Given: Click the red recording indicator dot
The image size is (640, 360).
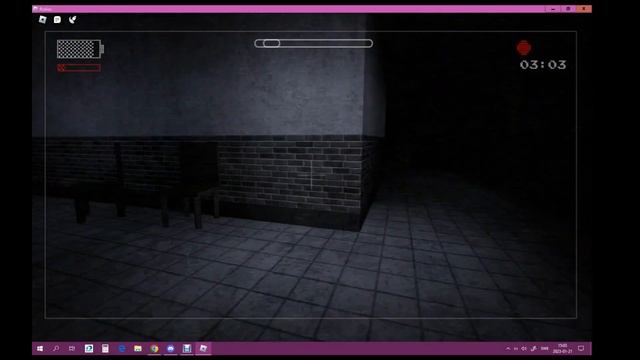Looking at the screenshot, I should point(524,48).
